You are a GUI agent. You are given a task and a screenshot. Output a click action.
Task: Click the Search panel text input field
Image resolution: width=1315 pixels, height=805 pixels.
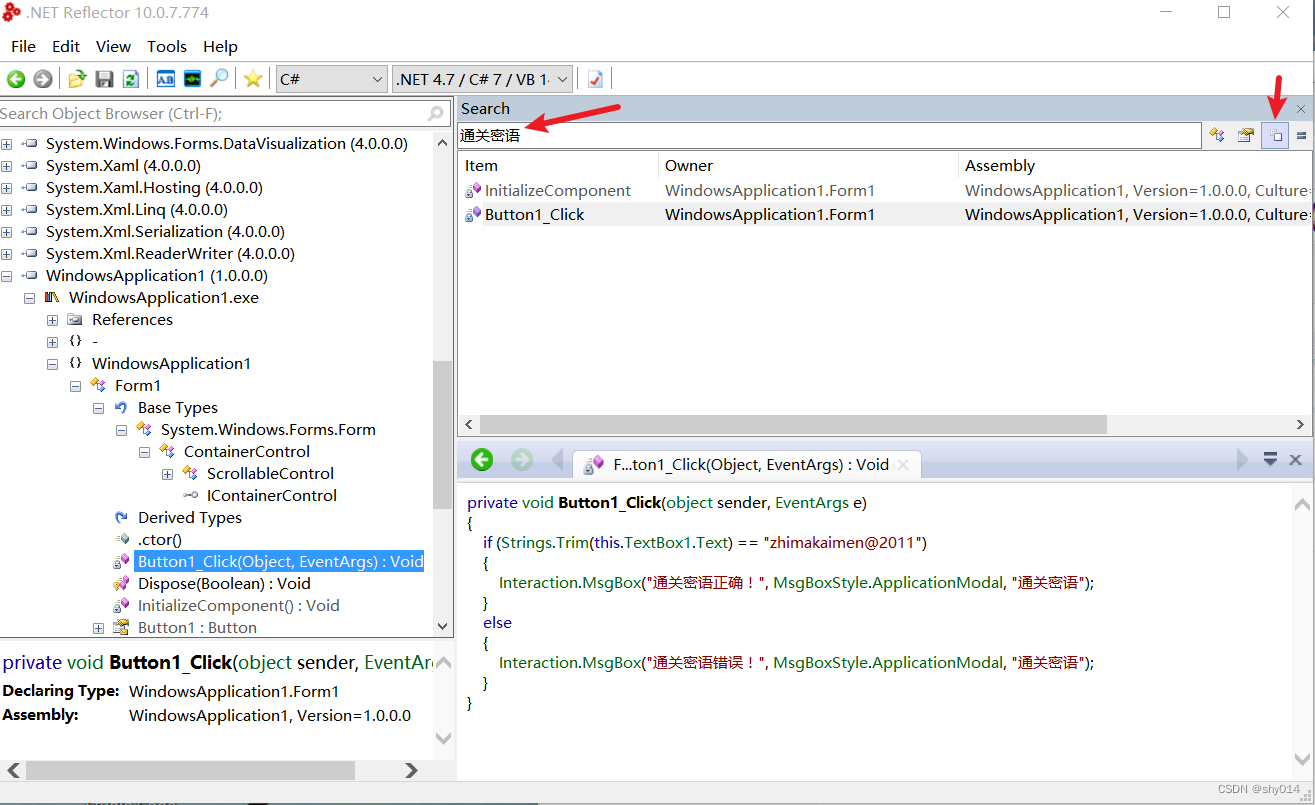point(829,135)
